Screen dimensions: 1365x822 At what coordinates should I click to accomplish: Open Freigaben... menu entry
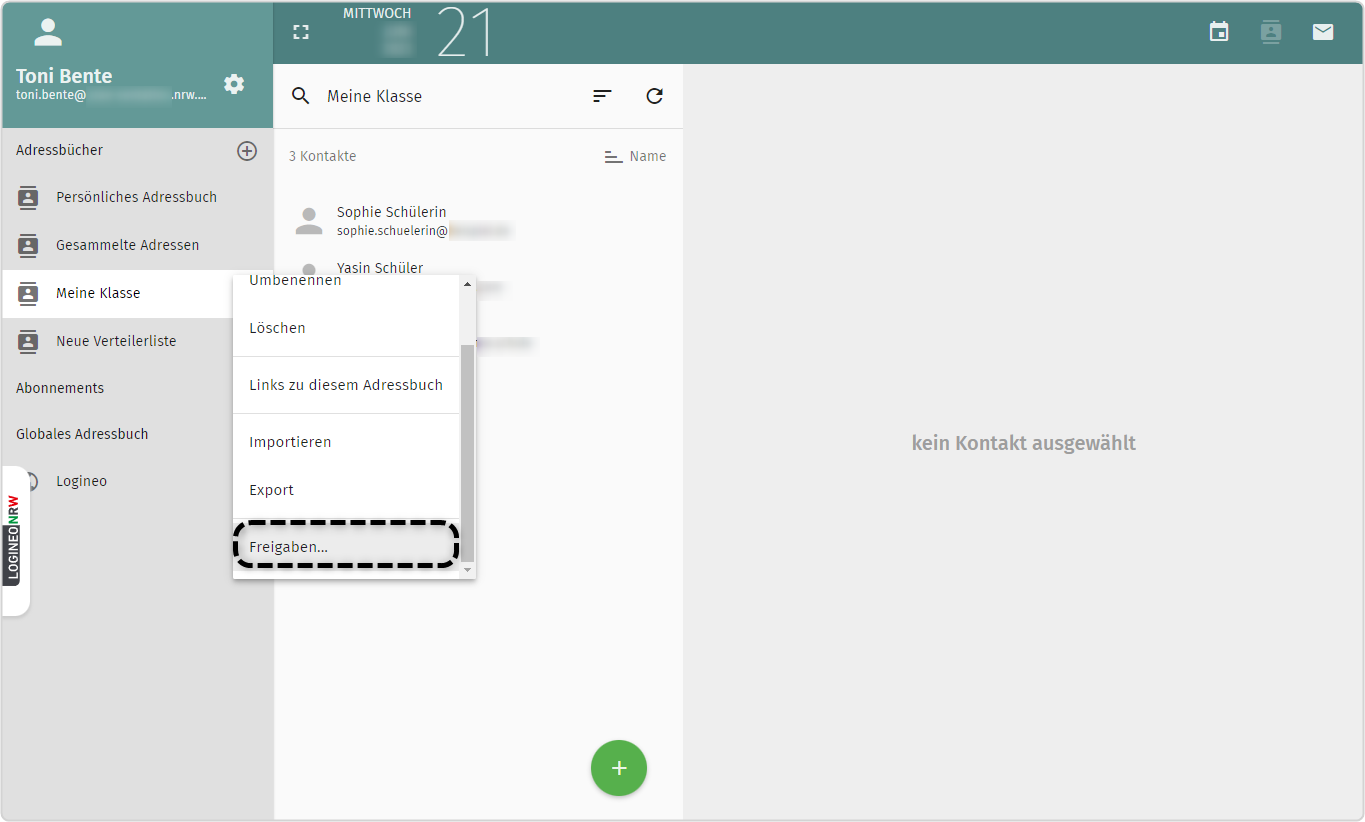coord(347,547)
